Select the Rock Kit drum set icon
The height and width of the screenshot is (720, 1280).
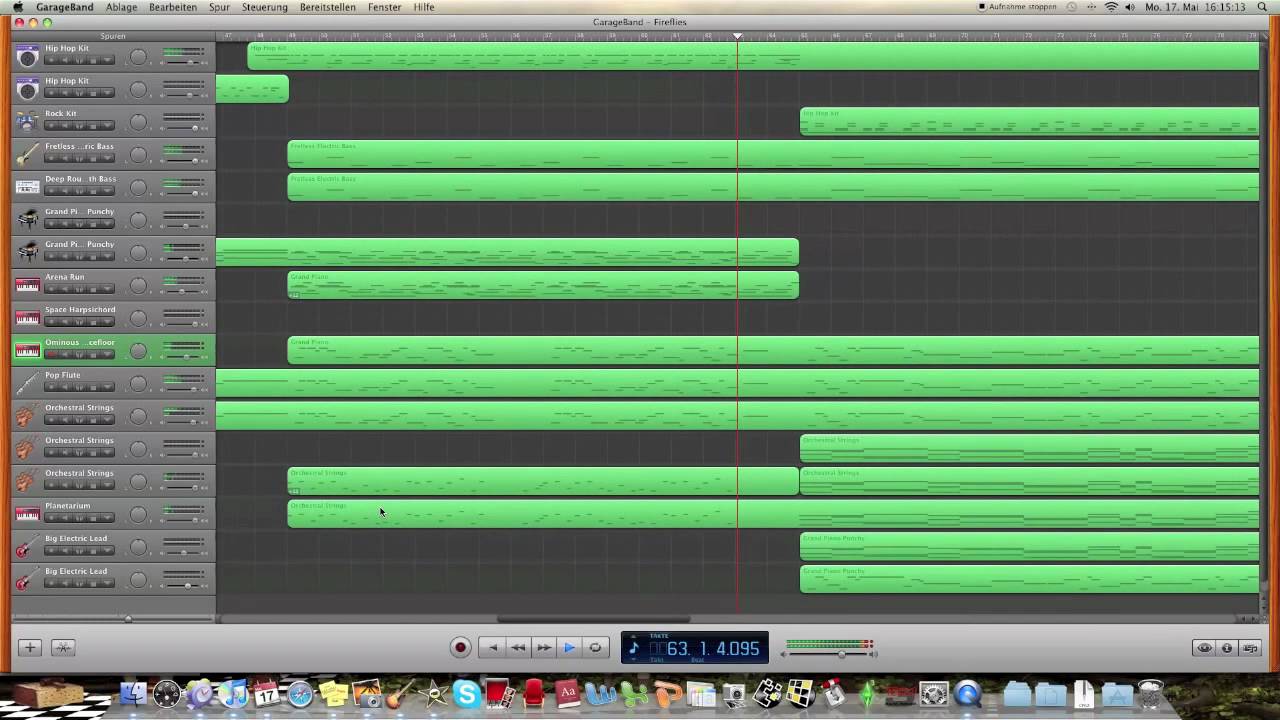tap(27, 122)
